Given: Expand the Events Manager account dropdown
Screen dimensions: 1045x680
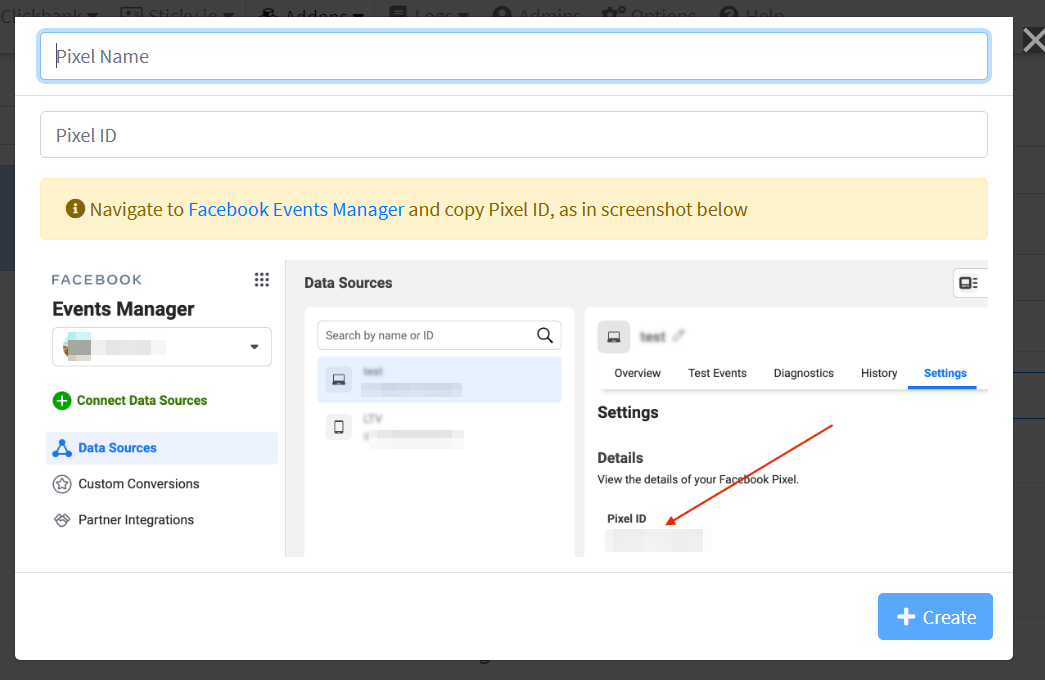Looking at the screenshot, I should pos(254,347).
